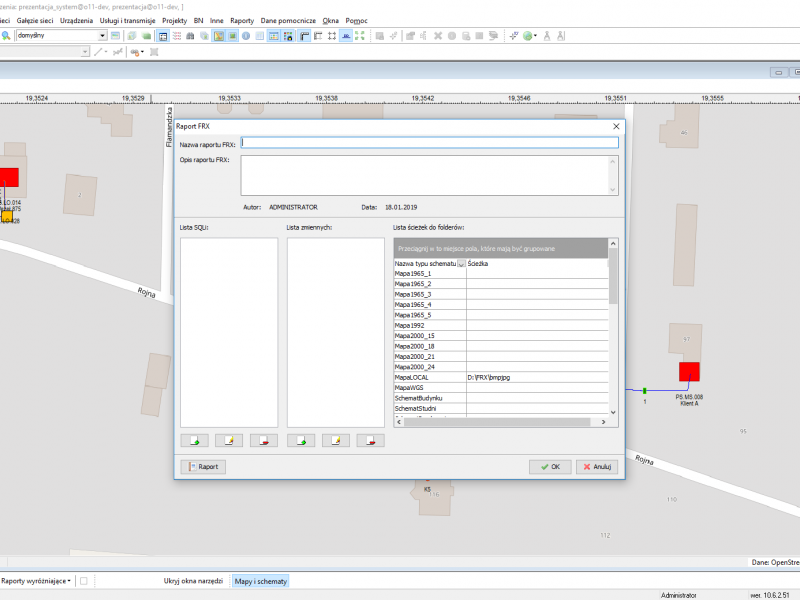Click 'Ukryj okna narzędzi' in bottom bar
The height and width of the screenshot is (600, 800).
point(193,581)
